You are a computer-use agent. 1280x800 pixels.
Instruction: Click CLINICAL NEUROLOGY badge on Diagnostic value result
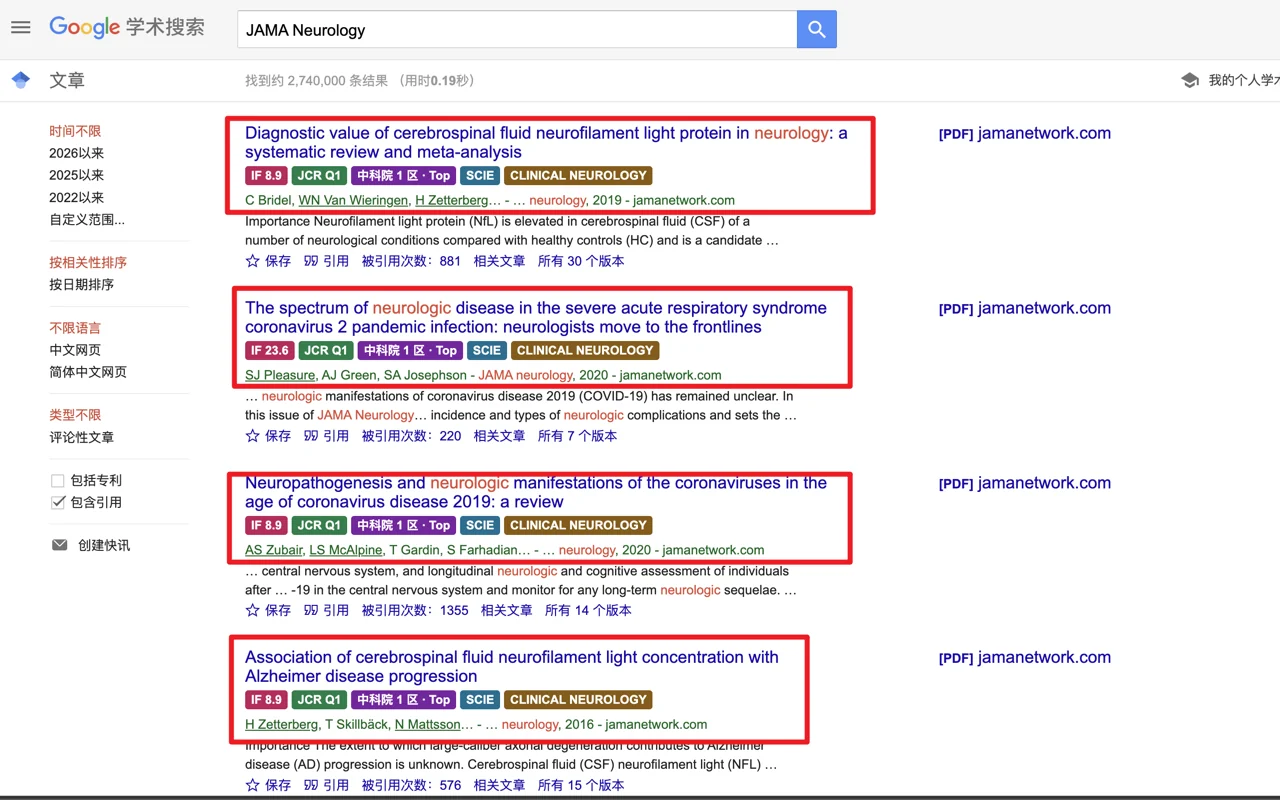point(578,175)
